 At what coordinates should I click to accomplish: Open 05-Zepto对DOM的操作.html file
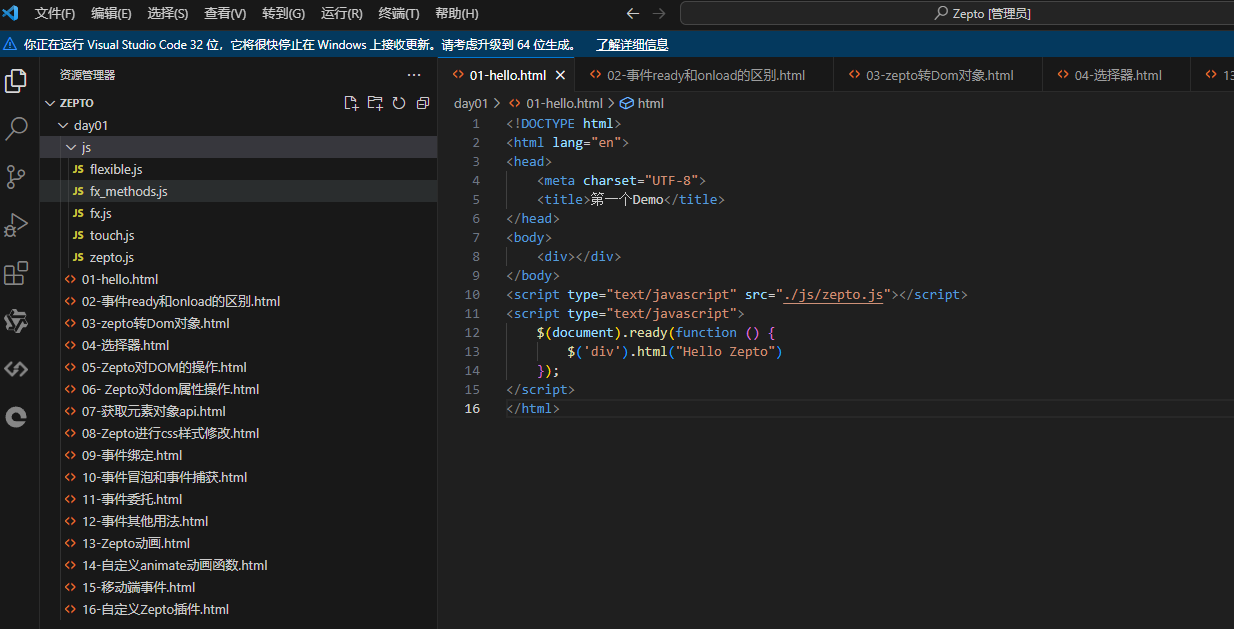tap(238, 367)
